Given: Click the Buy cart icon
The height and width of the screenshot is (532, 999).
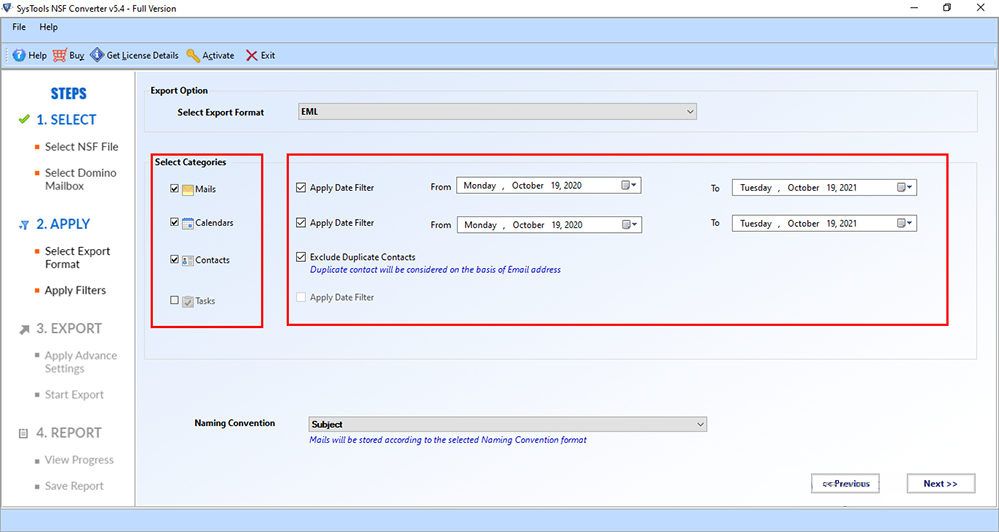Looking at the screenshot, I should coord(59,55).
